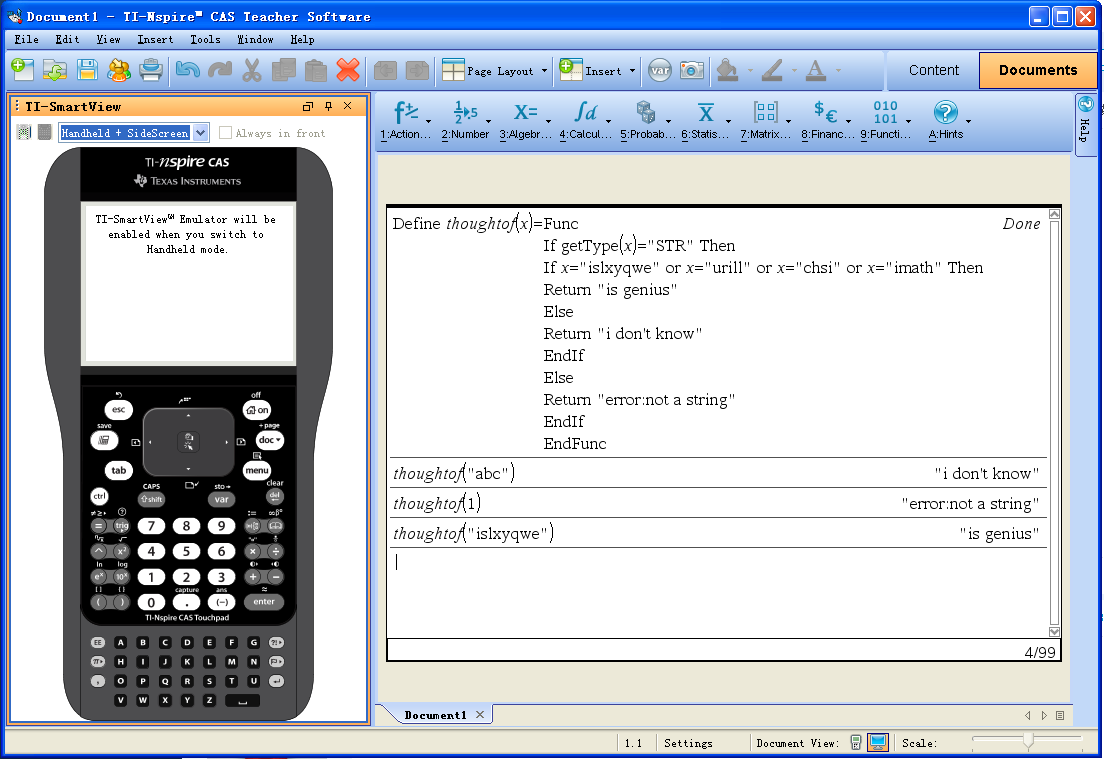Click the emulator esc key
Image resolution: width=1104 pixels, height=759 pixels.
118,409
